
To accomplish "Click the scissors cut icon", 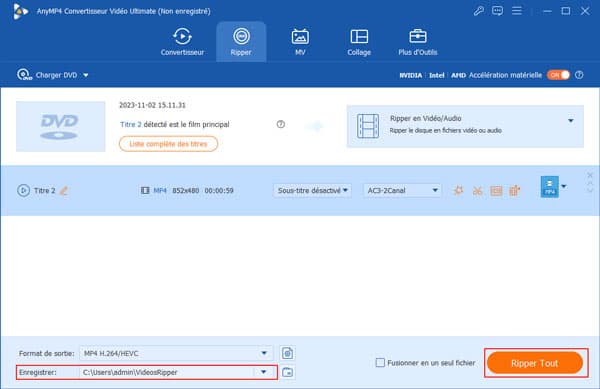I will [477, 190].
